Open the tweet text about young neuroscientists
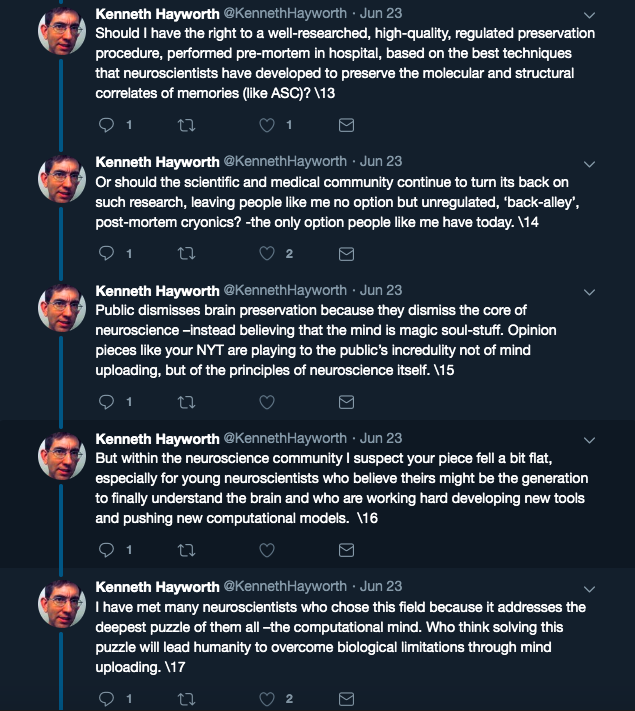 click(342, 488)
